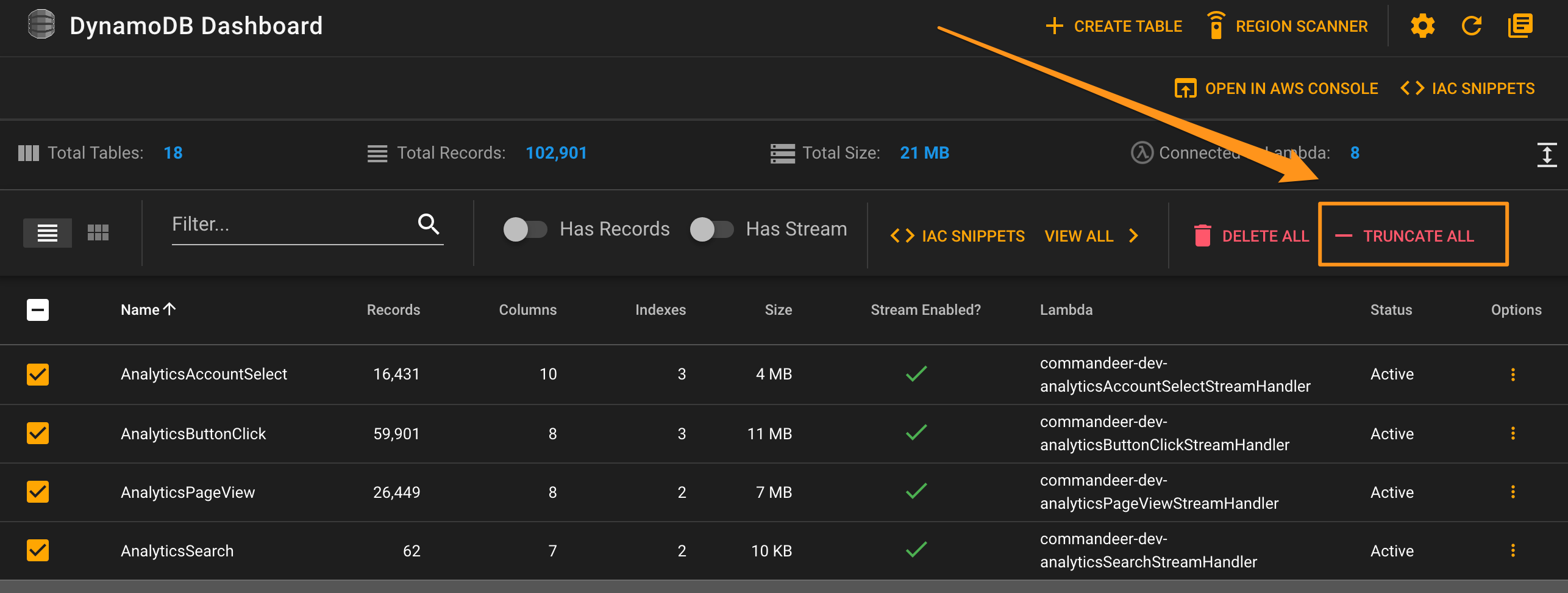Click the 59,901 records cell
This screenshot has width=1568, height=593.
(396, 434)
